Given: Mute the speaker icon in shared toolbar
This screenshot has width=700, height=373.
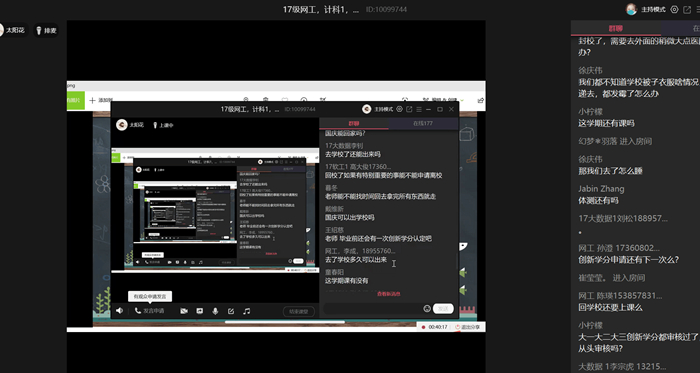Looking at the screenshot, I should [x=119, y=311].
